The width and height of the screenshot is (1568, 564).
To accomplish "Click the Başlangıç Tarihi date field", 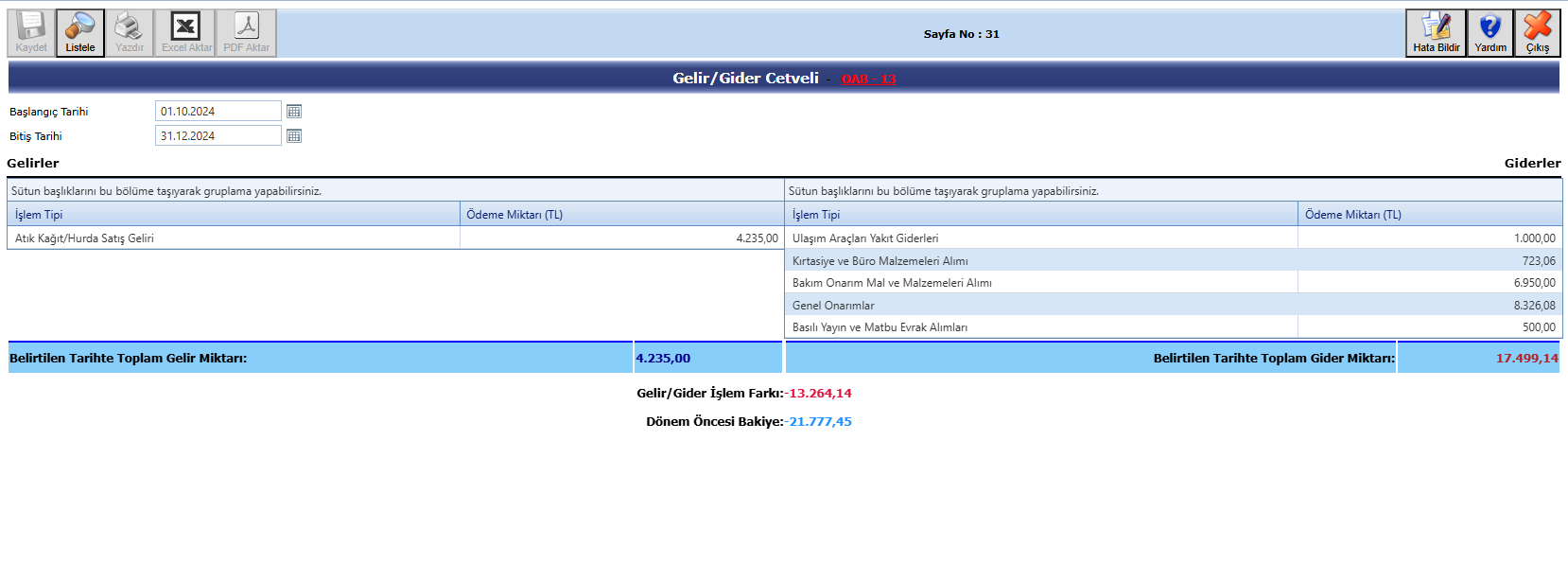I will tap(218, 112).
